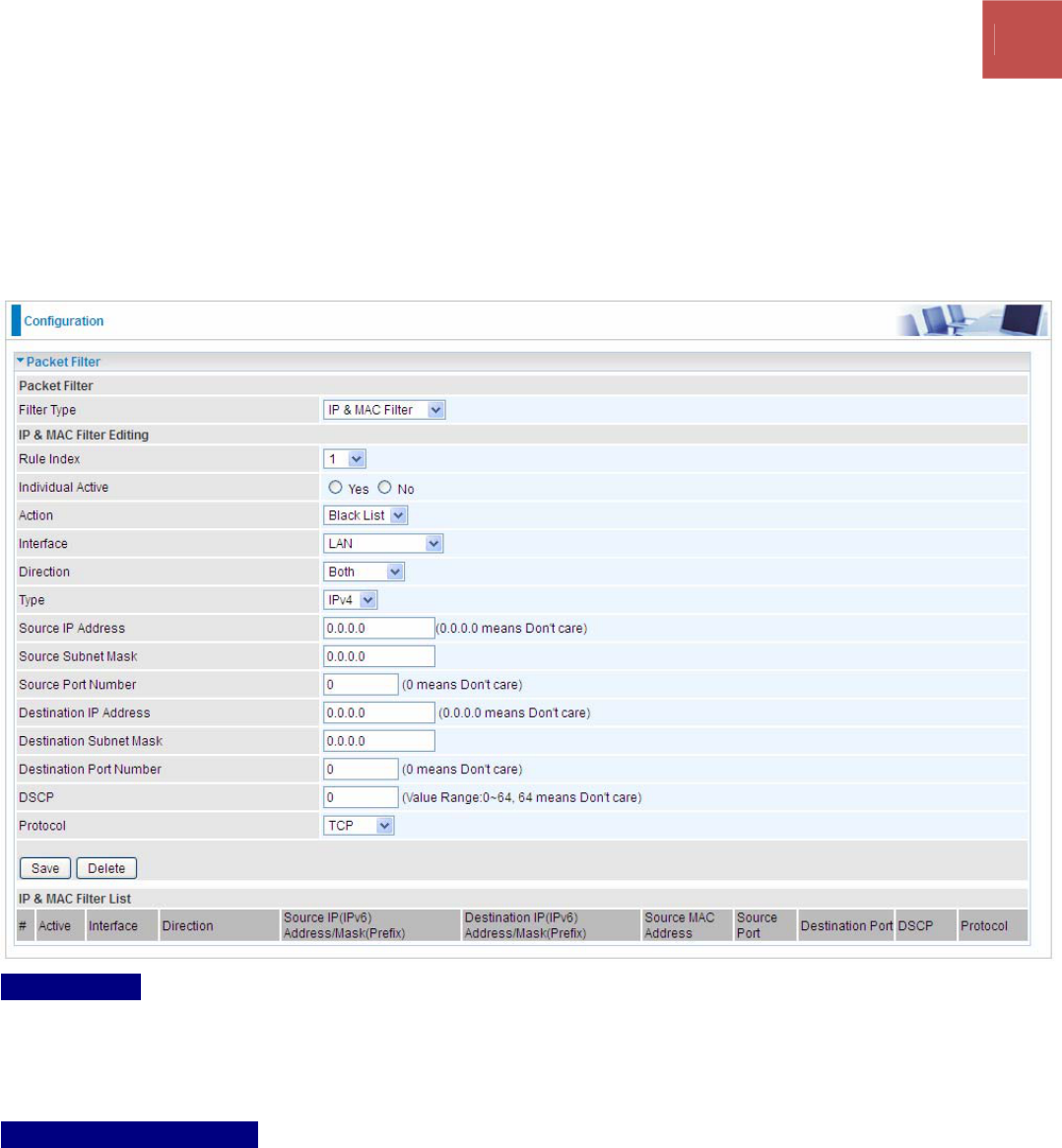Open the Protocol TCP dropdown
The height and width of the screenshot is (1148, 1062).
pos(359,825)
